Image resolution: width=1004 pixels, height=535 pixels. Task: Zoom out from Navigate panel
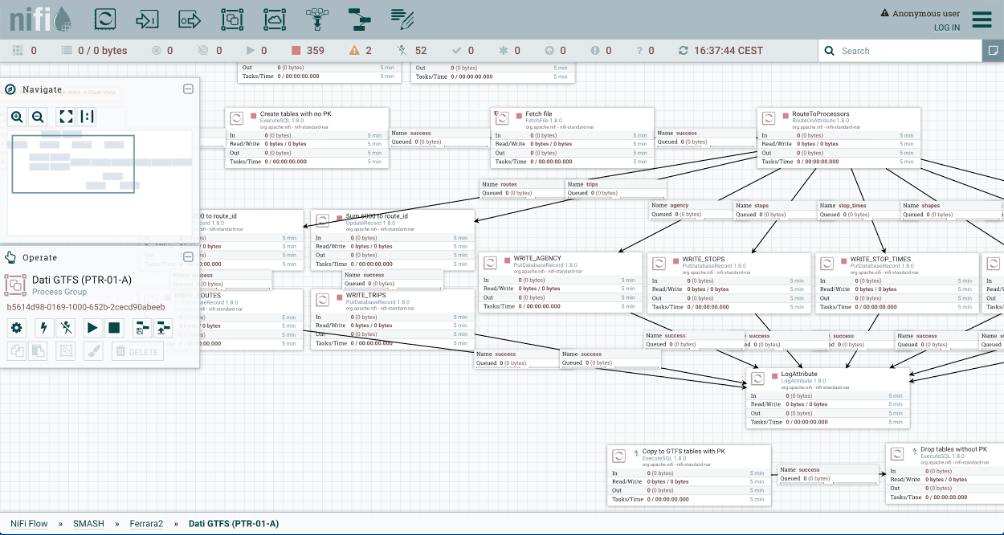click(x=38, y=116)
